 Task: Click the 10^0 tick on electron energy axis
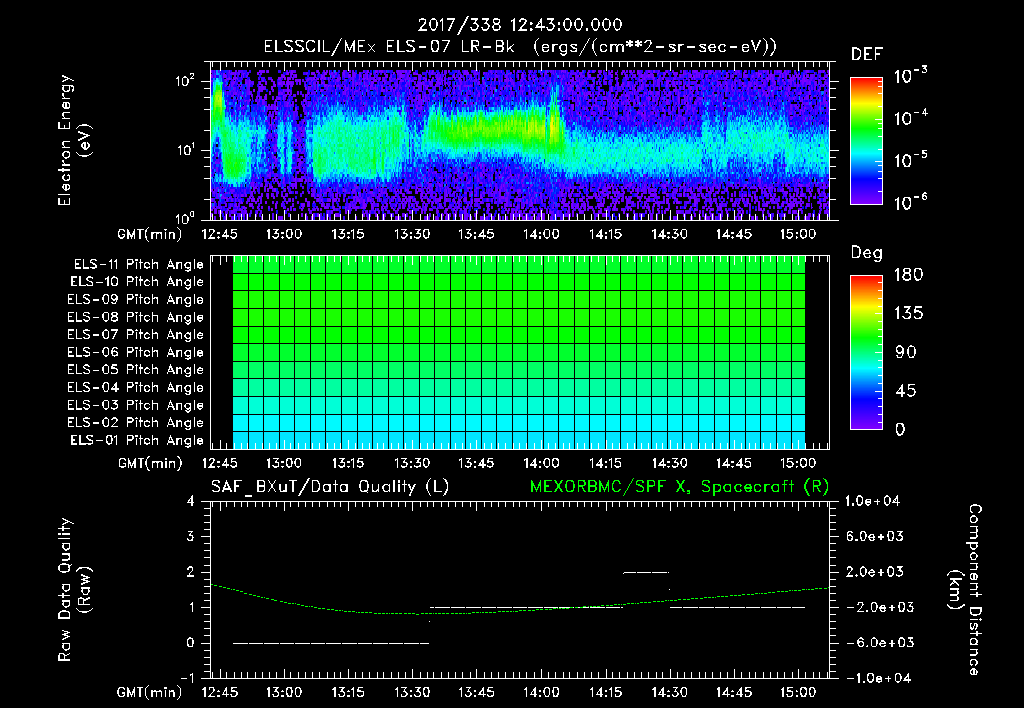pos(185,218)
